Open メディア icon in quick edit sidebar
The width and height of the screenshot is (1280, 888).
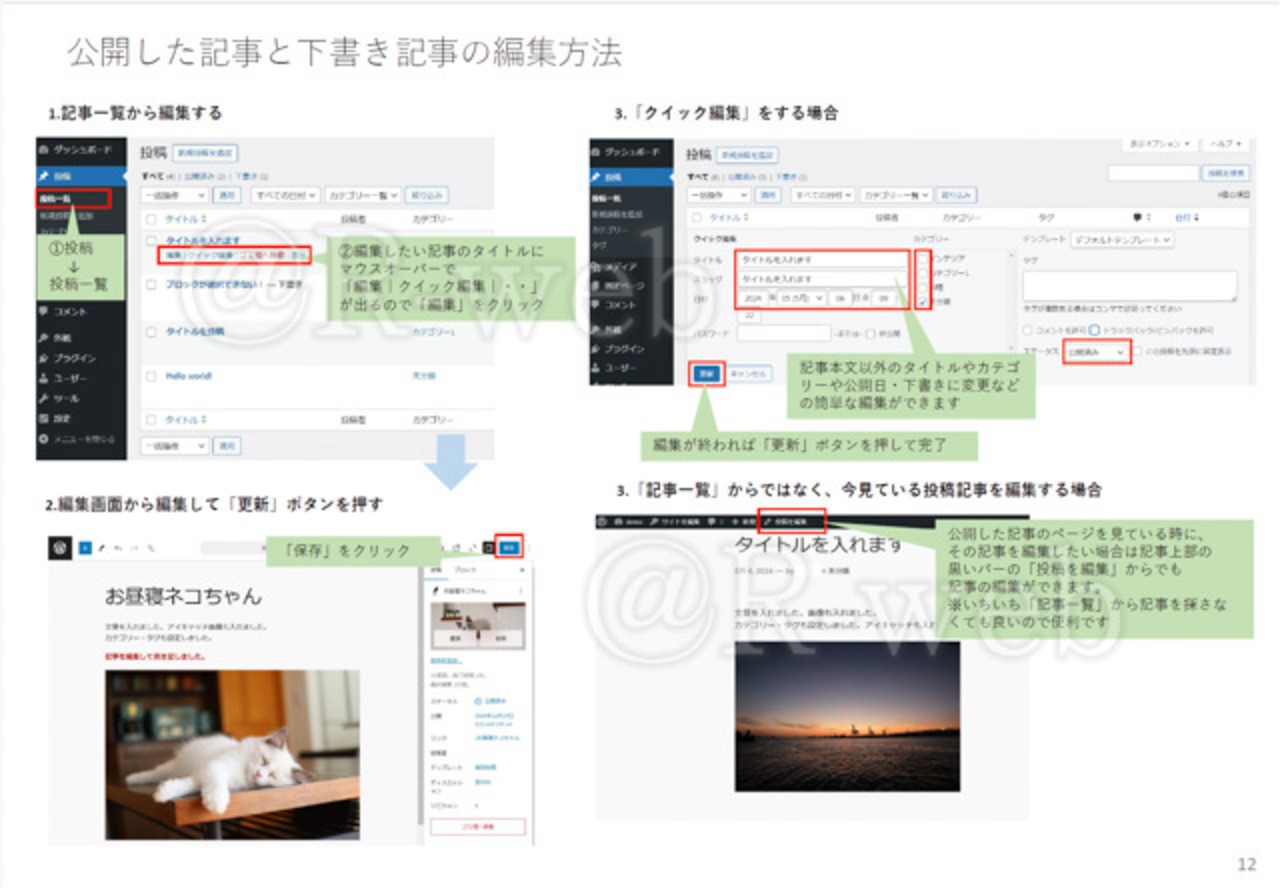click(x=597, y=267)
